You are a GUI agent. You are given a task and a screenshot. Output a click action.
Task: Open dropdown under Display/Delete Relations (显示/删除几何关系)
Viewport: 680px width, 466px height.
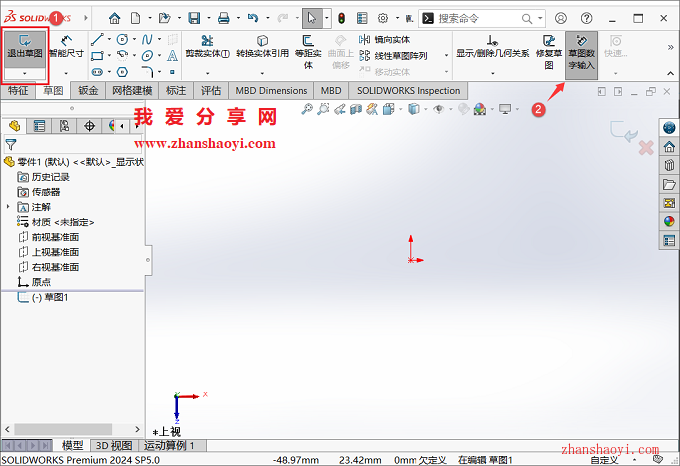click(x=492, y=72)
